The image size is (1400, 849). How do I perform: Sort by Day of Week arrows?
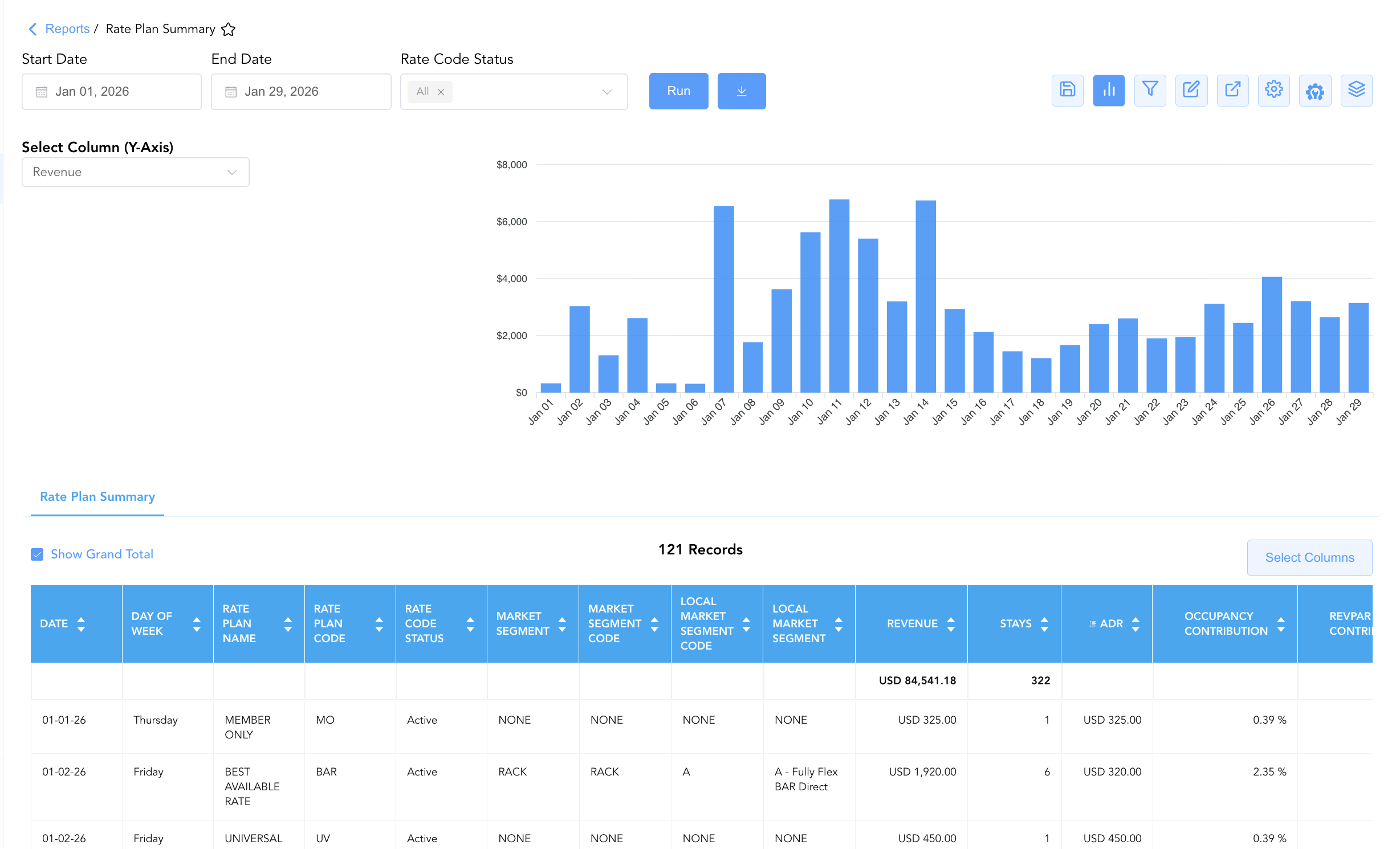pos(197,624)
